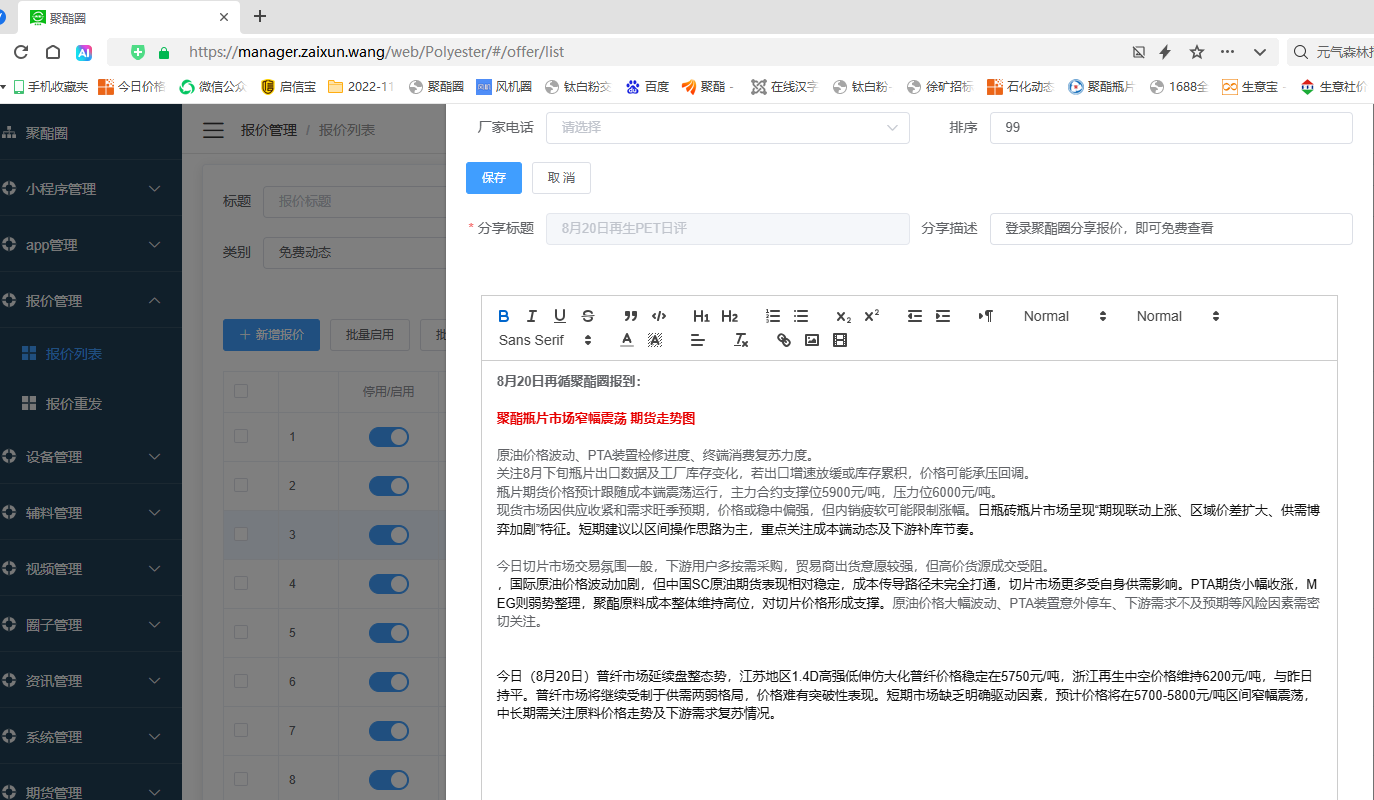Apply italic formatting in the editor toolbar
Image resolution: width=1374 pixels, height=800 pixels.
pyautogui.click(x=532, y=316)
